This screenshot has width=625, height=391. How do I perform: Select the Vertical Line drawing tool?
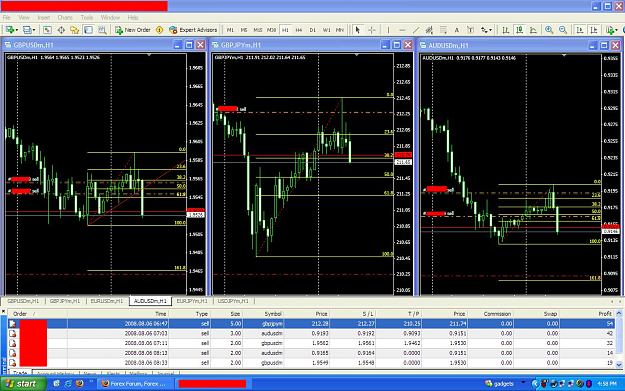pos(388,30)
